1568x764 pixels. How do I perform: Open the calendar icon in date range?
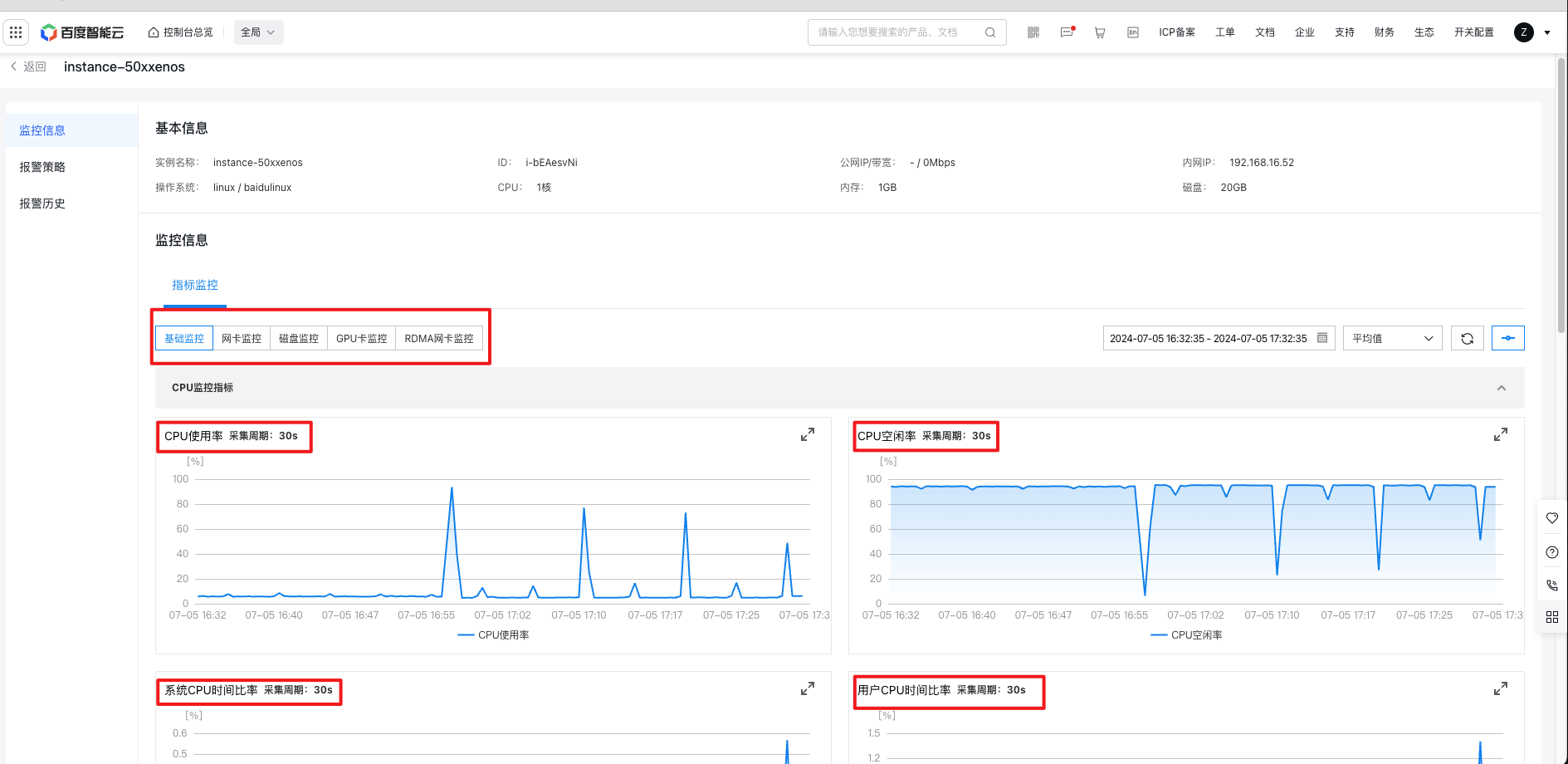tap(1322, 338)
